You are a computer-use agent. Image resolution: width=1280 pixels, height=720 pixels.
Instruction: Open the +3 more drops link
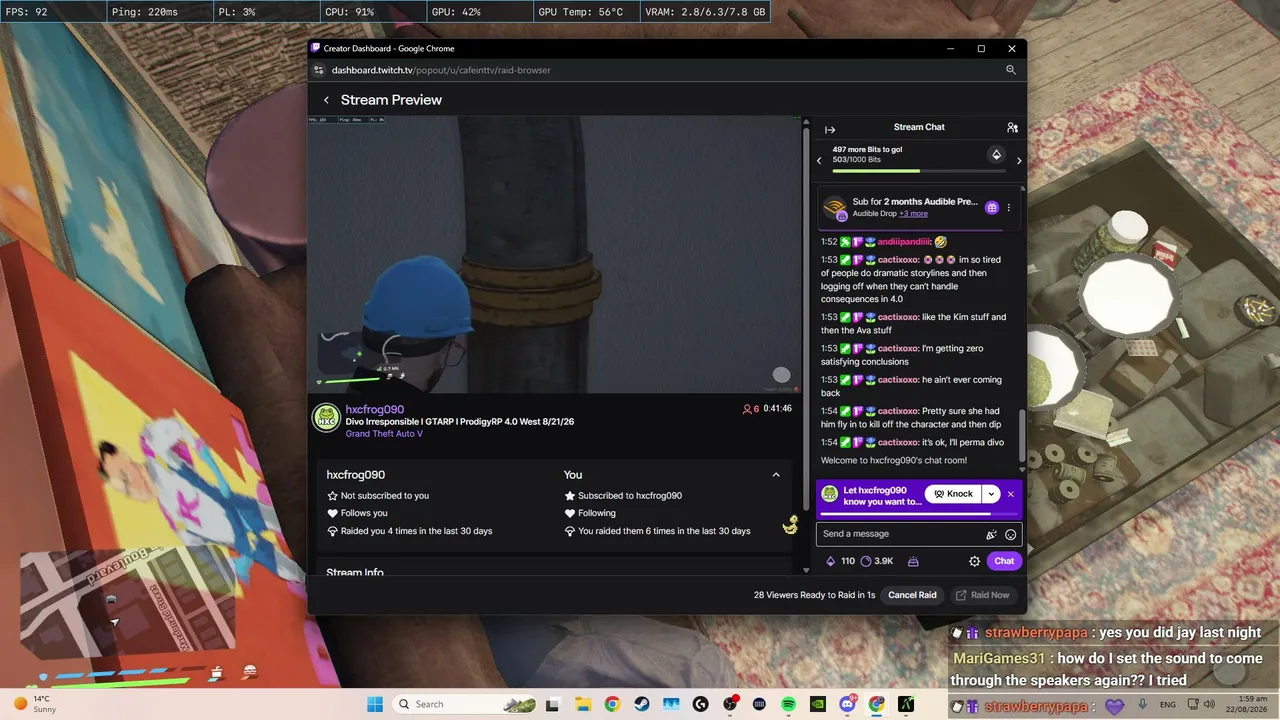913,214
